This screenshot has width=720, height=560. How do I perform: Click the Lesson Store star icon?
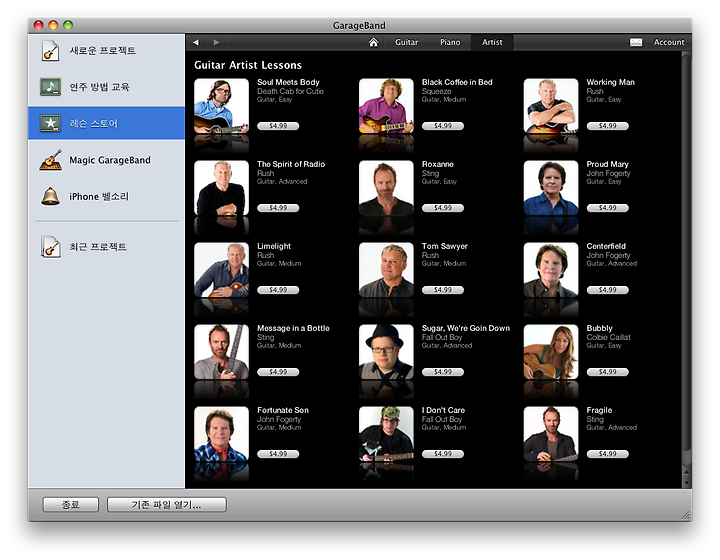(51, 123)
